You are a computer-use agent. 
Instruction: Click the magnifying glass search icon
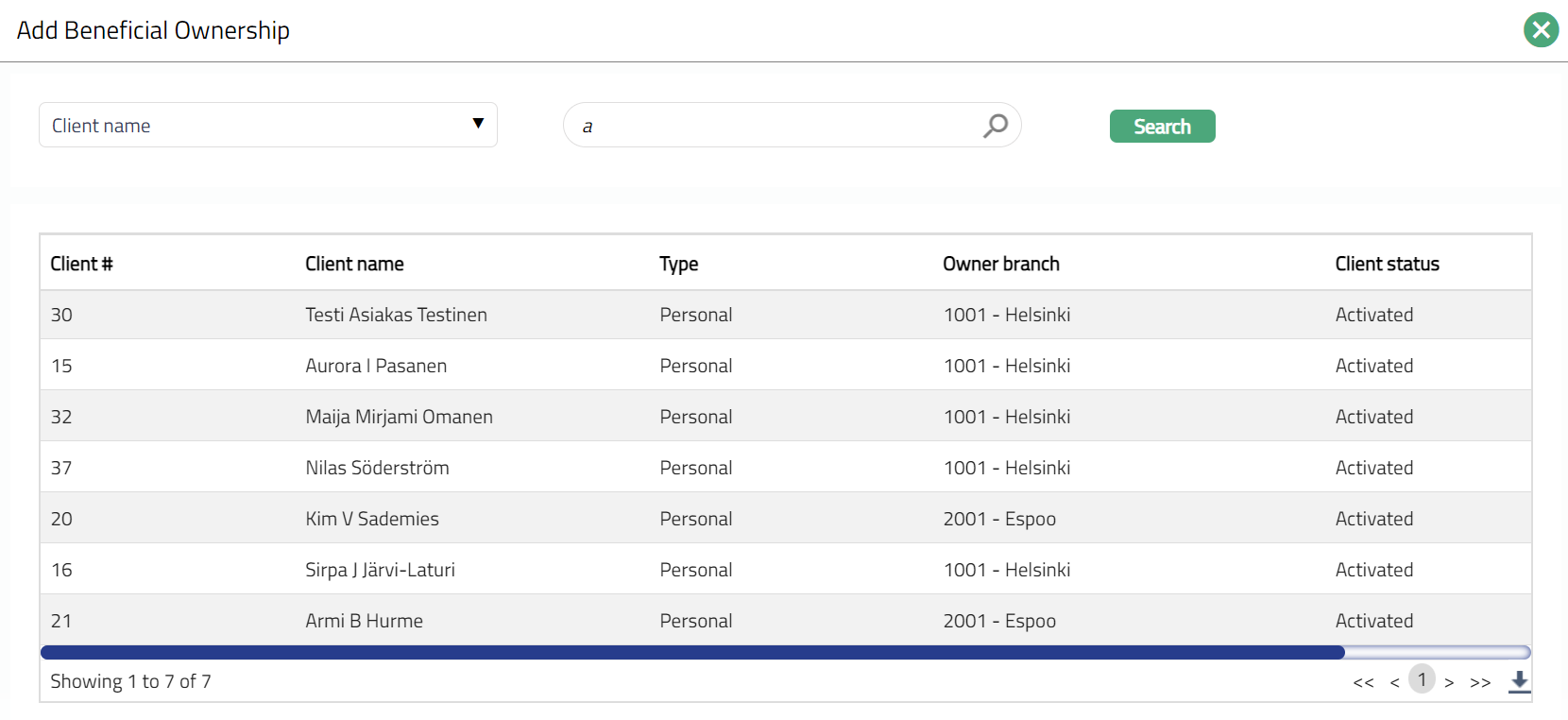(x=995, y=126)
